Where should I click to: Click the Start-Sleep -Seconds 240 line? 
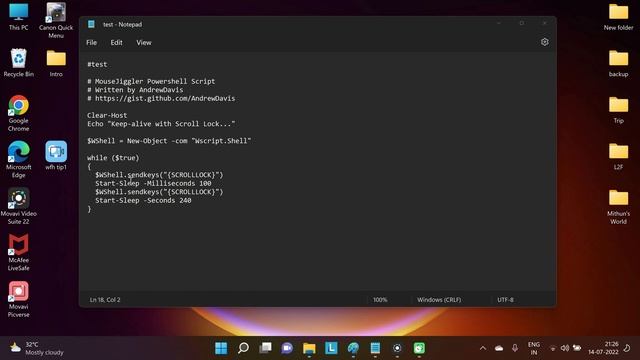coord(143,200)
